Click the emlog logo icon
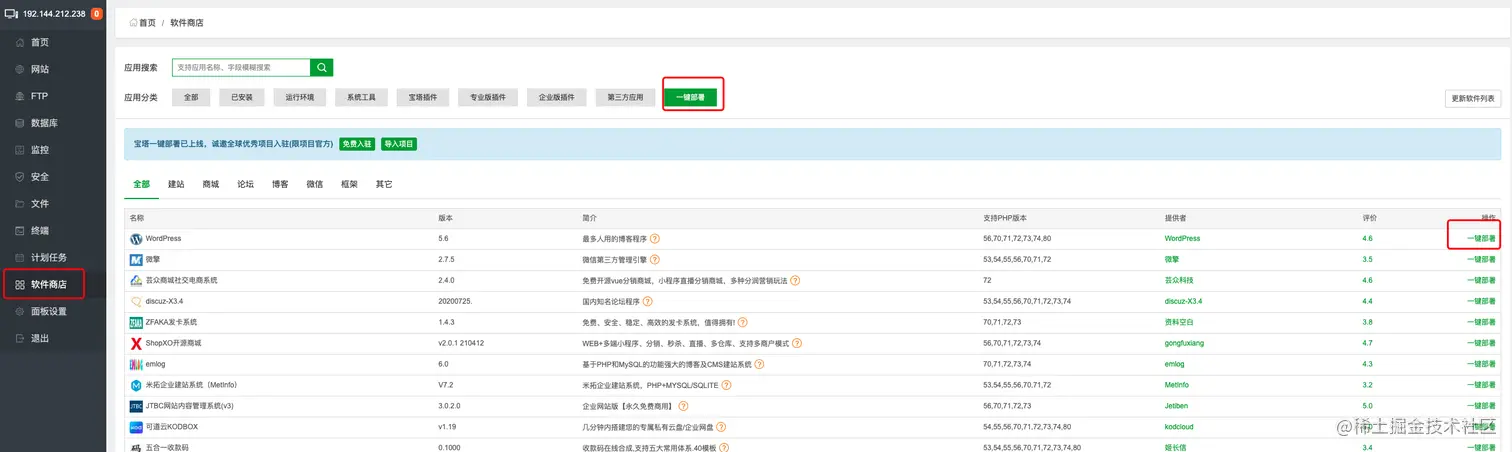 coord(136,364)
